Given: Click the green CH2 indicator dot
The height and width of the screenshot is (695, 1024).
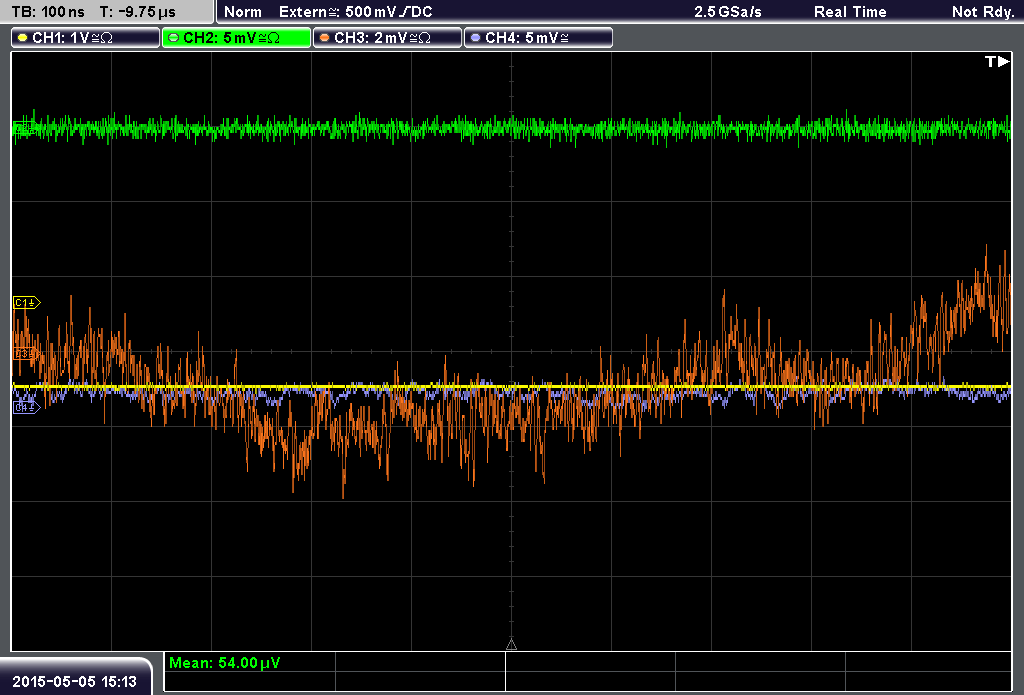Looking at the screenshot, I should [174, 38].
